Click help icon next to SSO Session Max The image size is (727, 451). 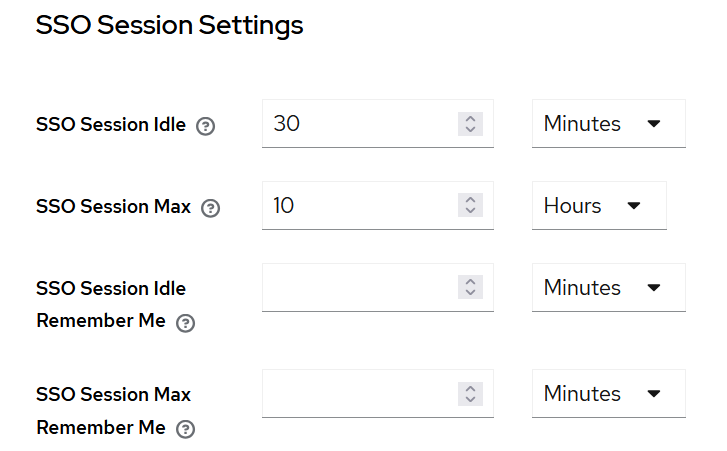coord(210,208)
